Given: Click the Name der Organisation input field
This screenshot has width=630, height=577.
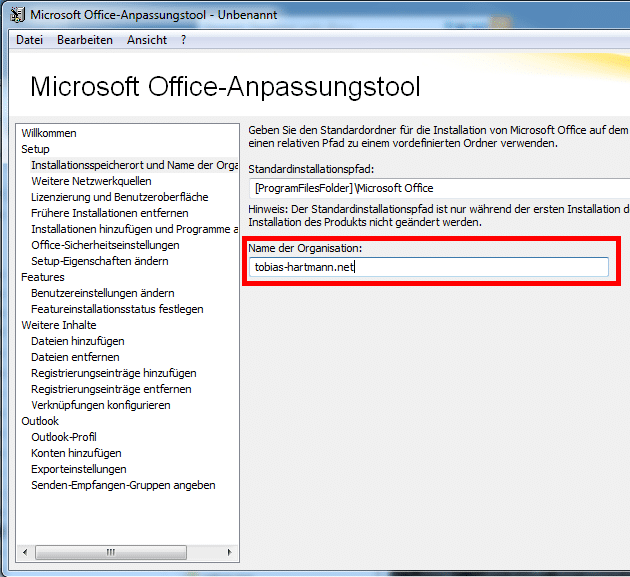Looking at the screenshot, I should (x=429, y=267).
